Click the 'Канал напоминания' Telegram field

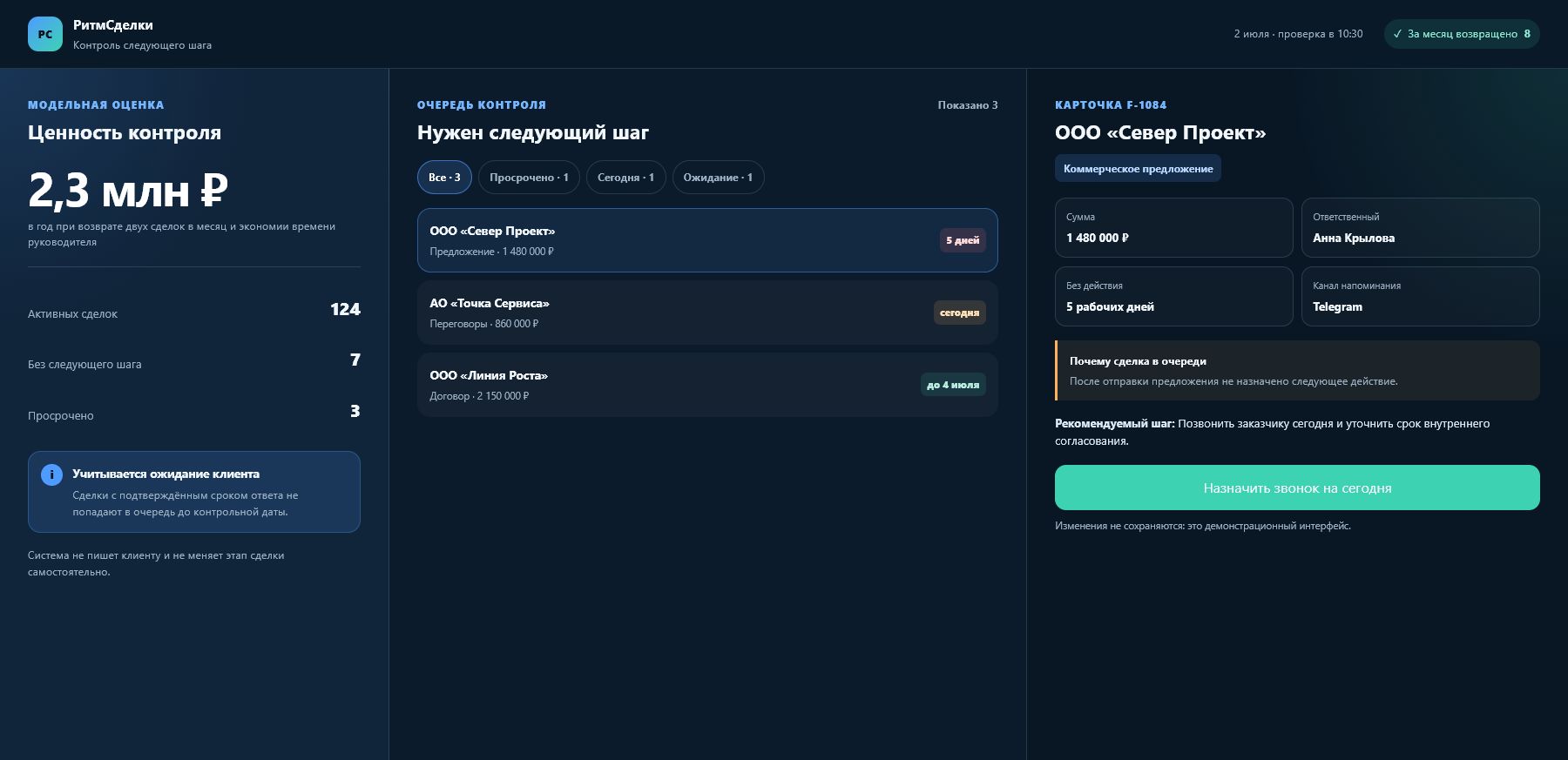(1420, 296)
